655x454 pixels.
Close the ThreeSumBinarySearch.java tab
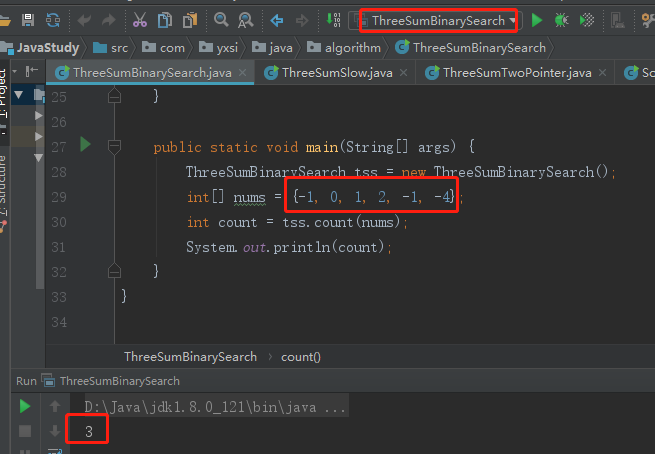pos(242,73)
